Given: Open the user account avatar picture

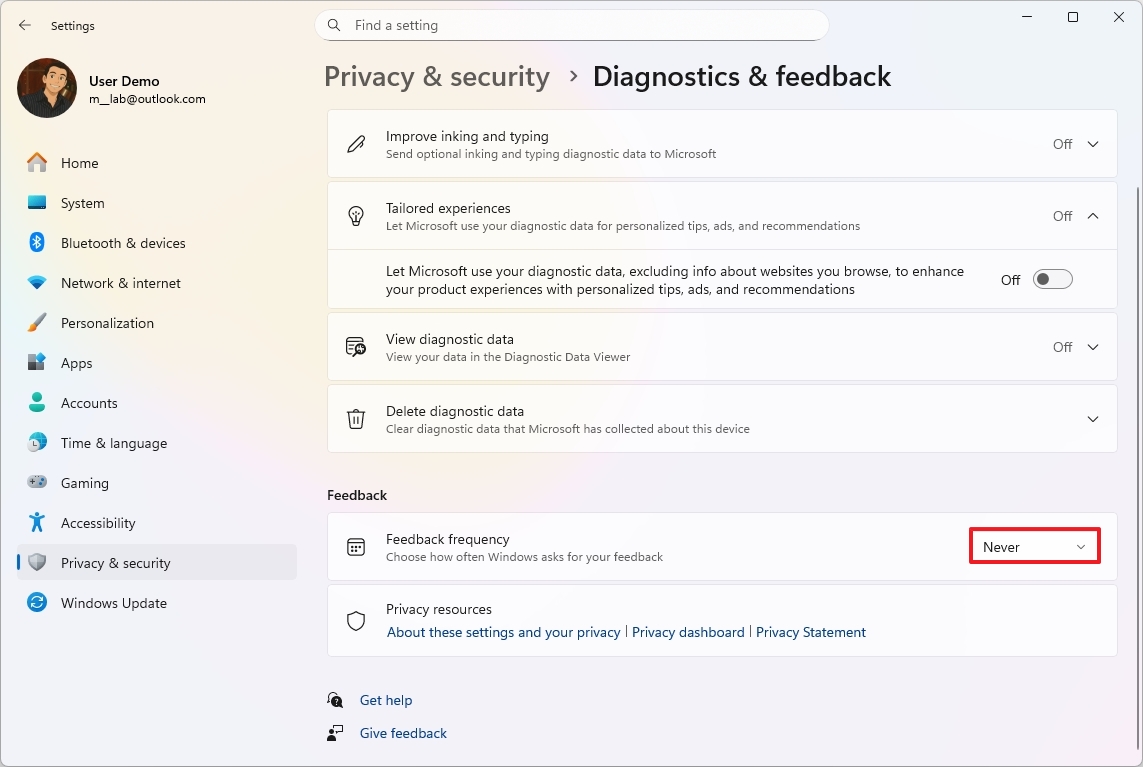Looking at the screenshot, I should coord(46,88).
